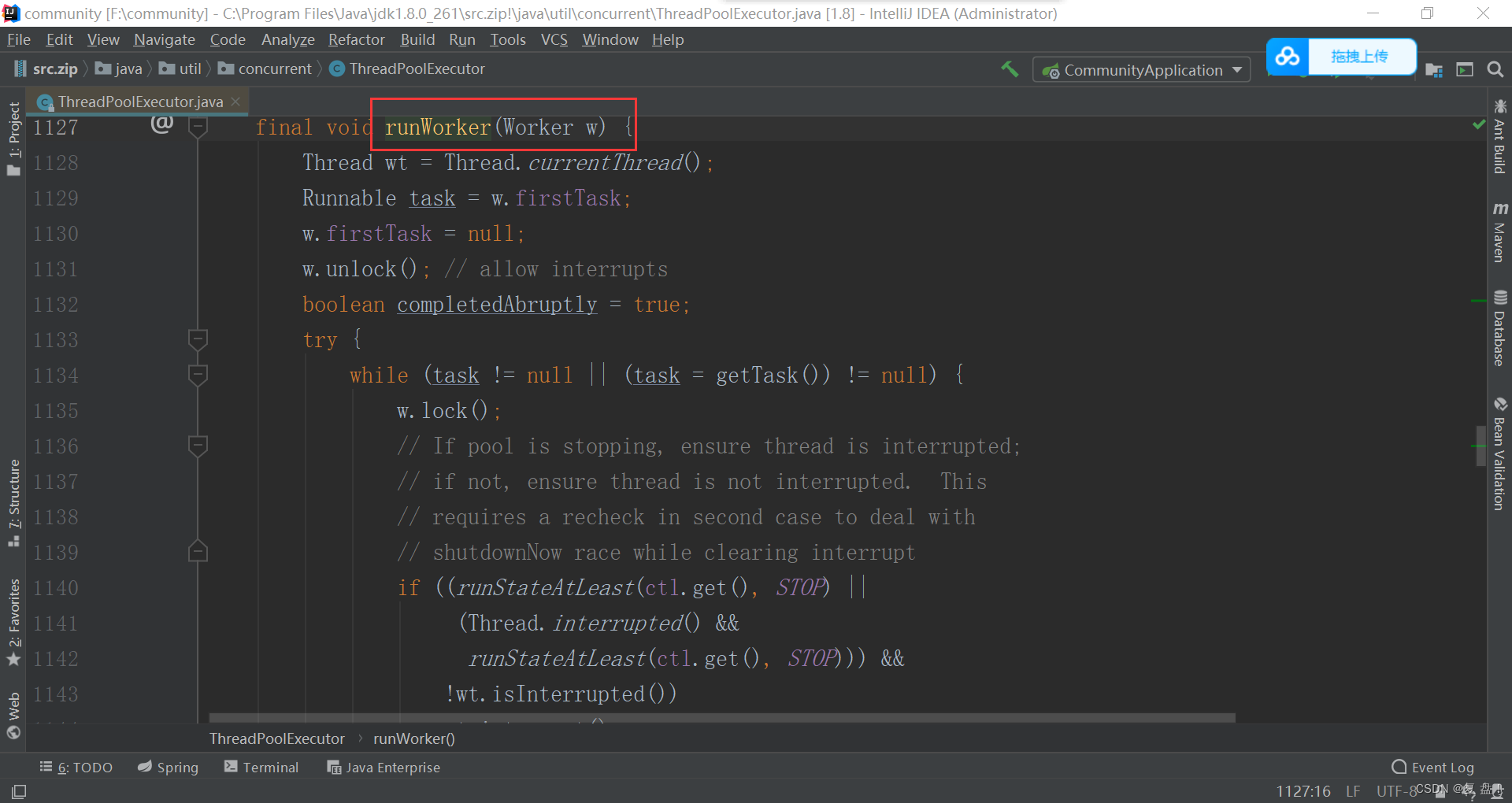
Task: Open the Bean Validation side panel
Action: click(x=1499, y=454)
